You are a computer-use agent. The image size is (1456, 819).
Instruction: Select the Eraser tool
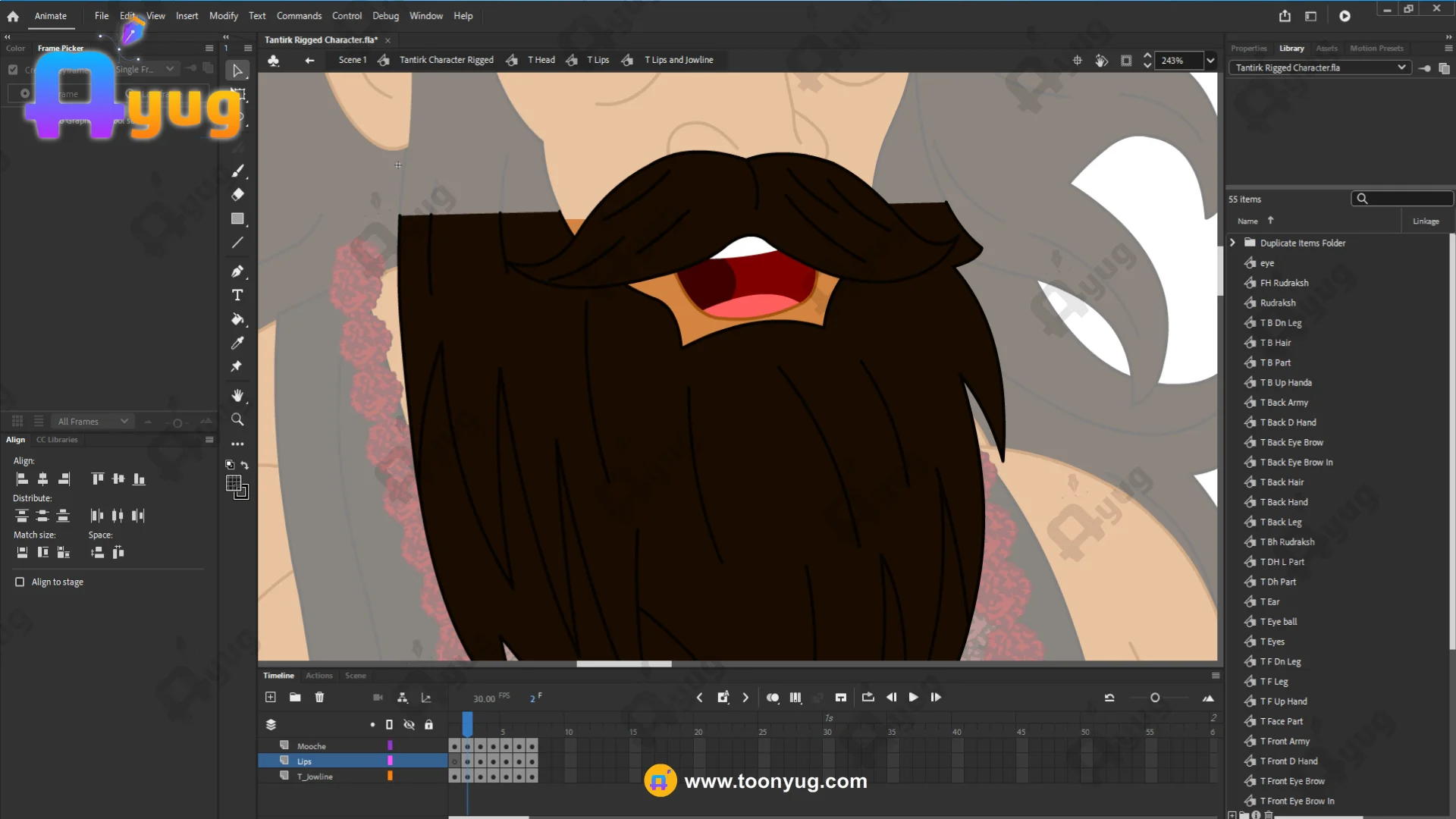pyautogui.click(x=237, y=195)
